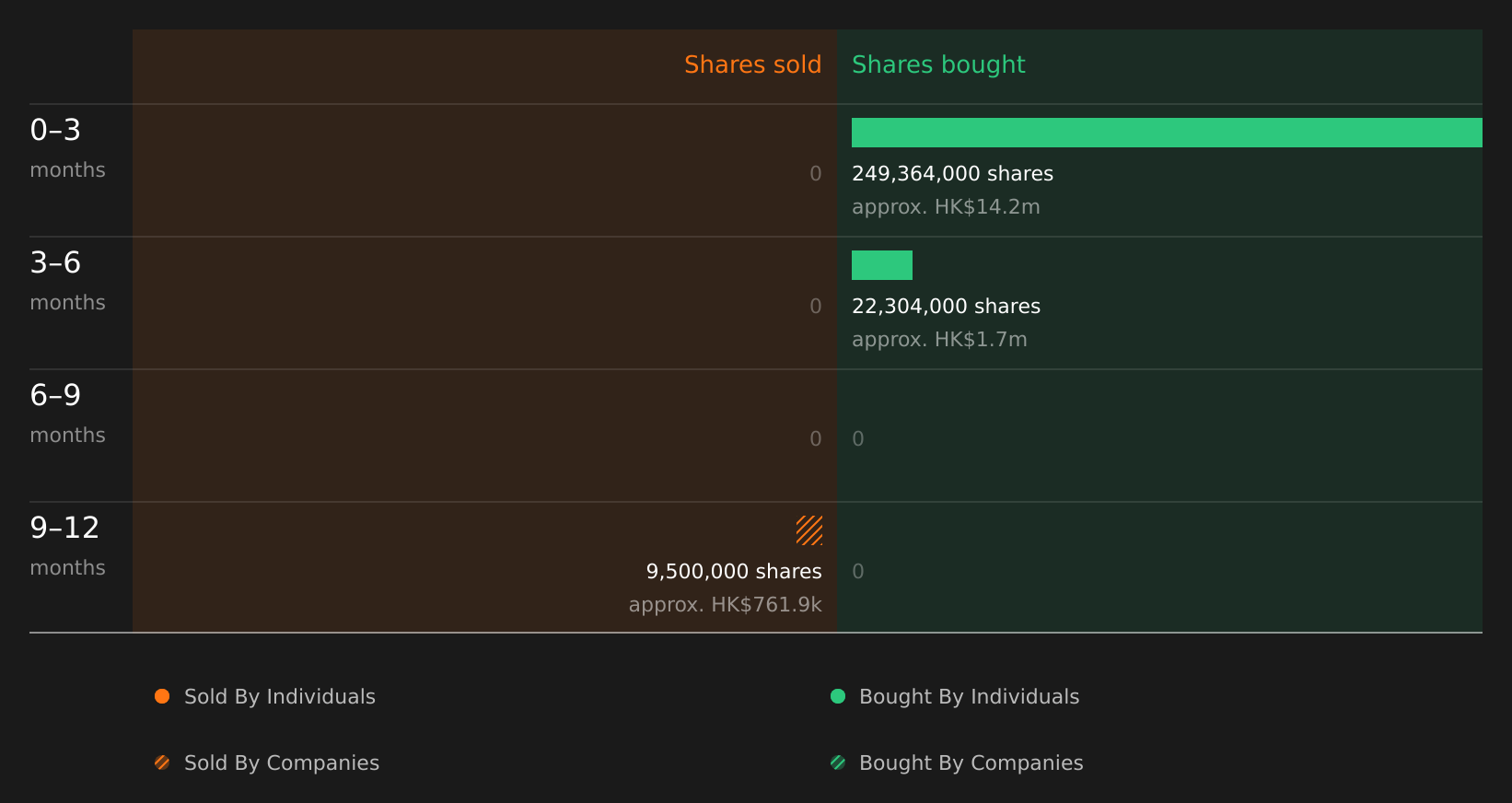Click the 0 sold value in 3–6 months row
Screen dimensions: 1512x803
point(816,307)
